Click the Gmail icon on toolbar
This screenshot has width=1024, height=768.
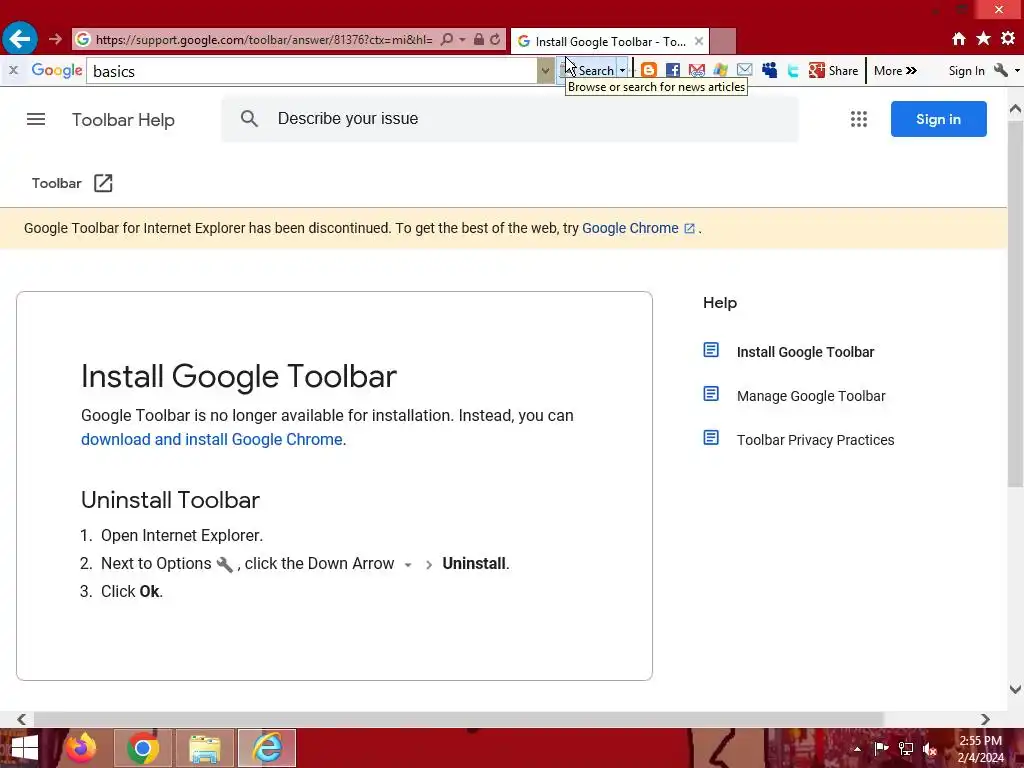[697, 71]
